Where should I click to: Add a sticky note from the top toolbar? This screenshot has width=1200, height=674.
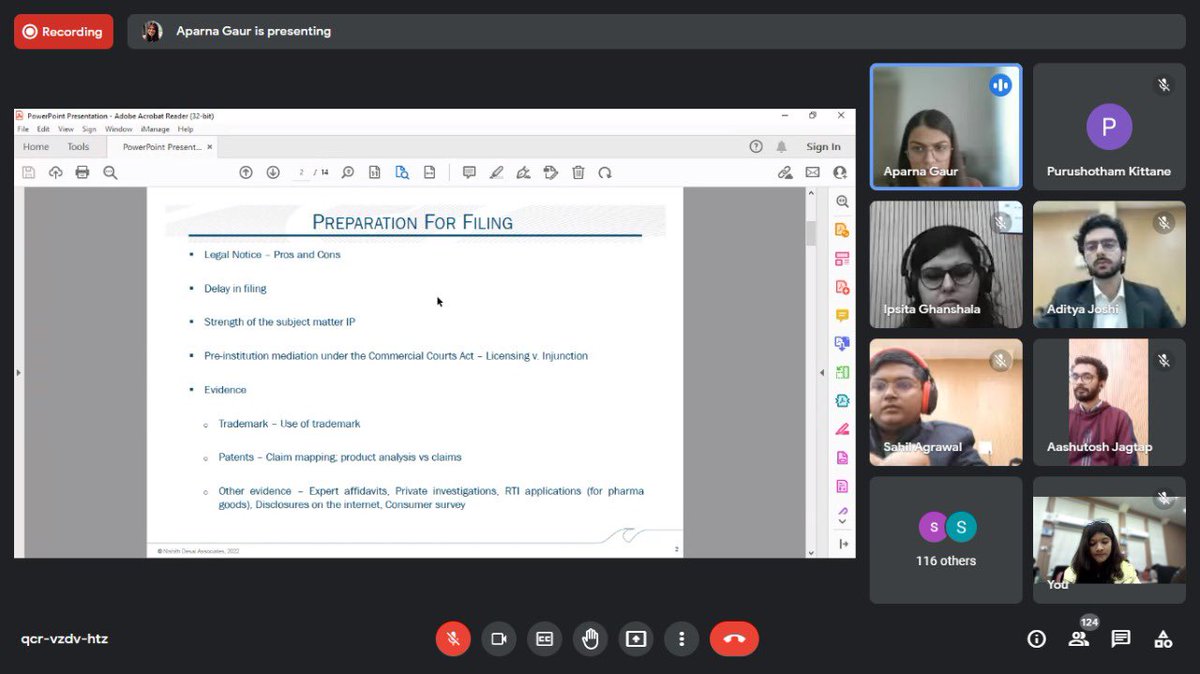(x=469, y=172)
